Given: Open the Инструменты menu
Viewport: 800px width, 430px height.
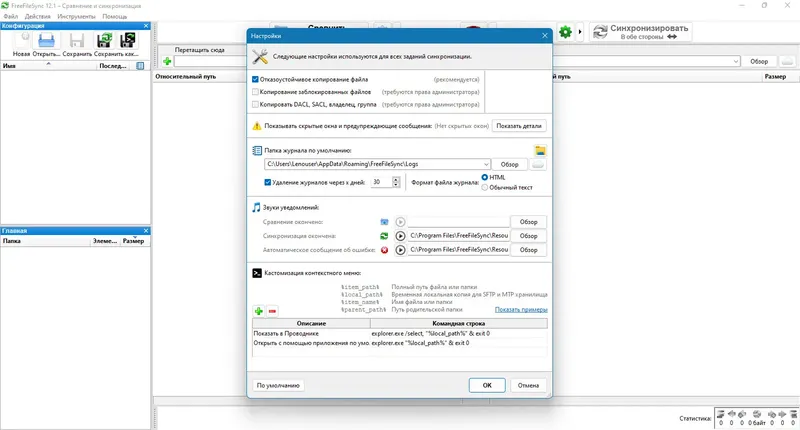Looking at the screenshot, I should pos(76,16).
